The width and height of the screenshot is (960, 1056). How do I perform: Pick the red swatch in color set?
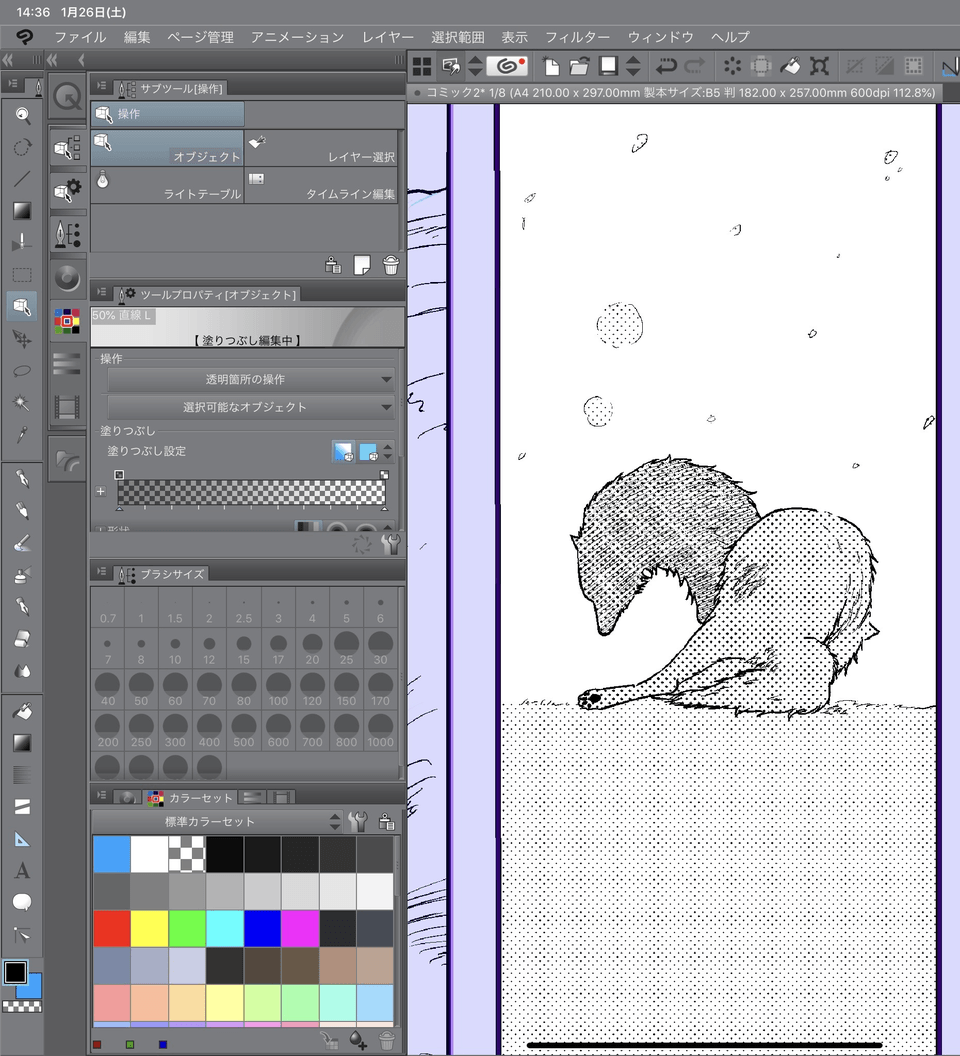click(x=111, y=927)
